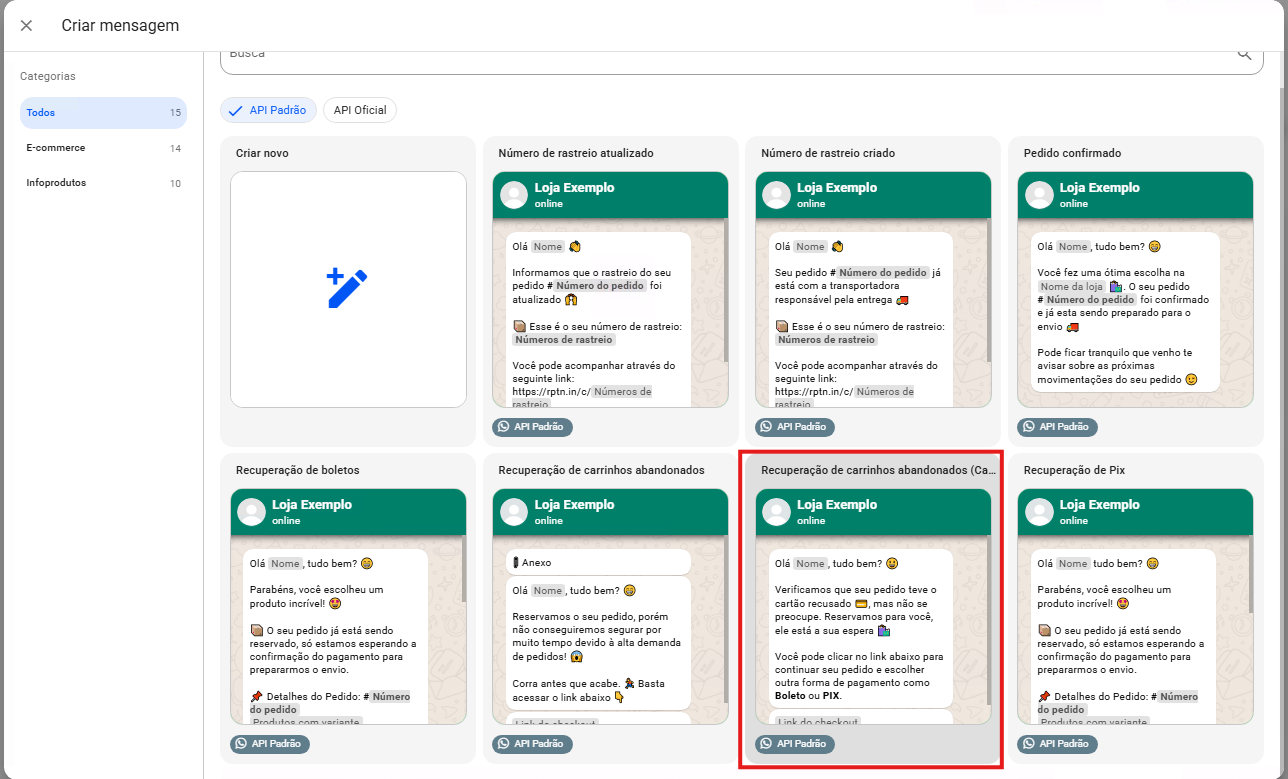Select the E-commerce category
The height and width of the screenshot is (779, 1288).
click(103, 148)
